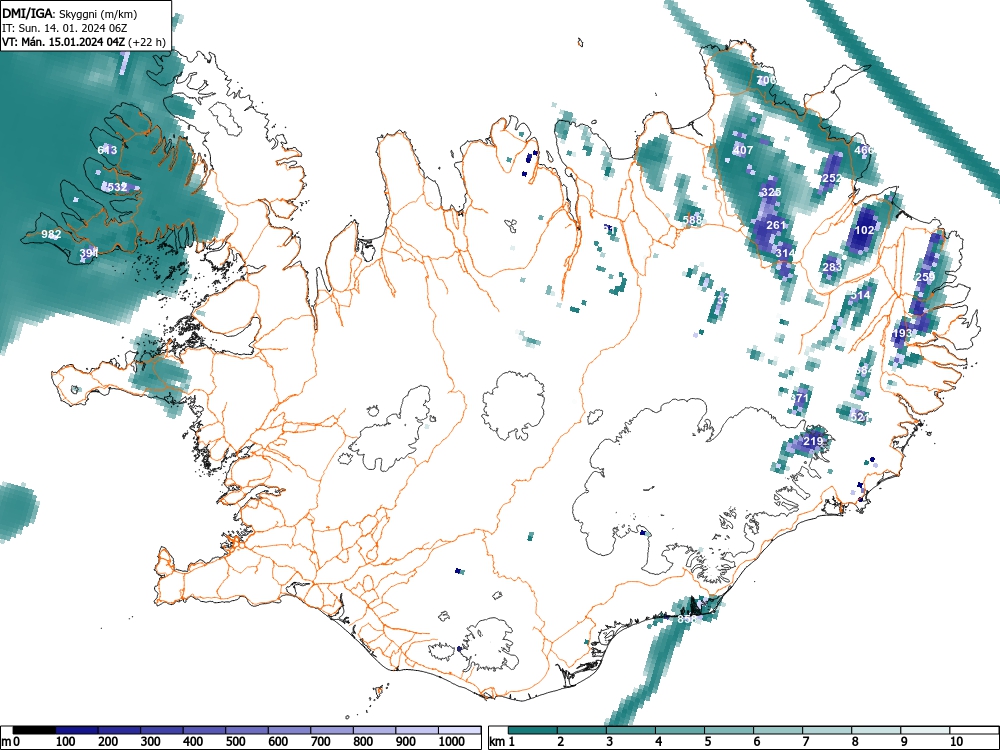Click the visibility value 391 on the map
The width and height of the screenshot is (1000, 750).
coord(89,253)
